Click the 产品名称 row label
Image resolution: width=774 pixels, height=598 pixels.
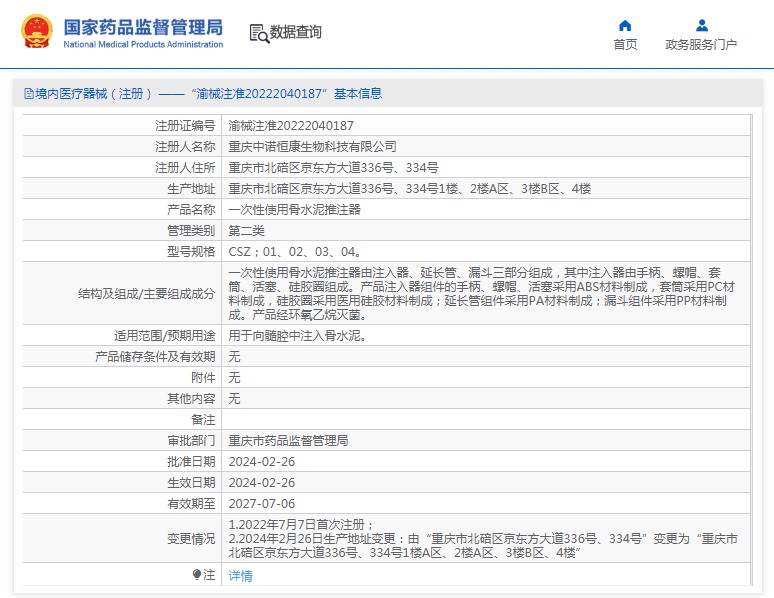coord(191,210)
